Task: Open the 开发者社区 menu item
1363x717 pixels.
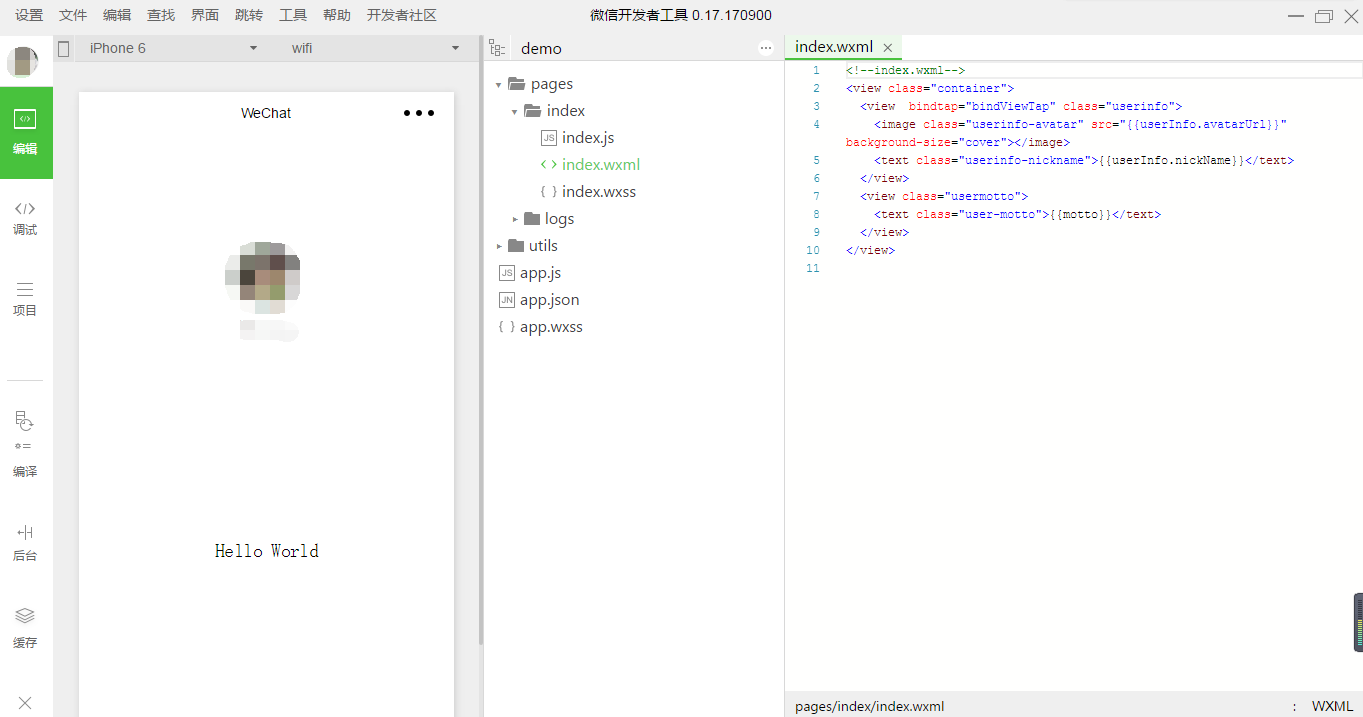Action: pyautogui.click(x=401, y=15)
